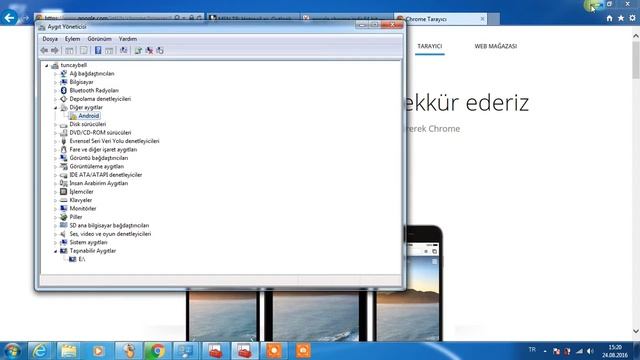
Task: Expand Ağ bağdaştırıcıları node
Action: click(56, 74)
